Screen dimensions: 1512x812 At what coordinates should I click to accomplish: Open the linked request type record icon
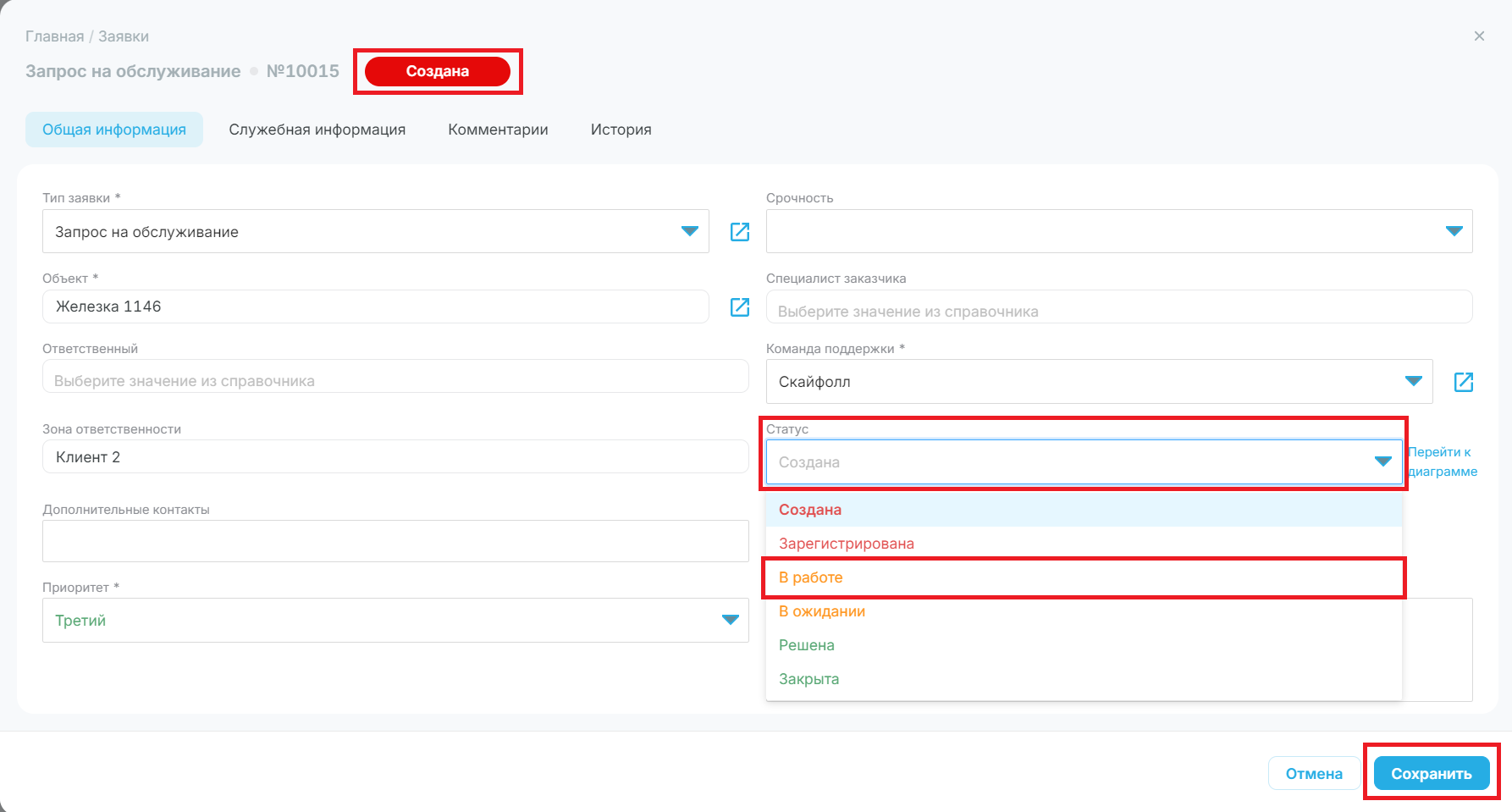click(x=740, y=231)
